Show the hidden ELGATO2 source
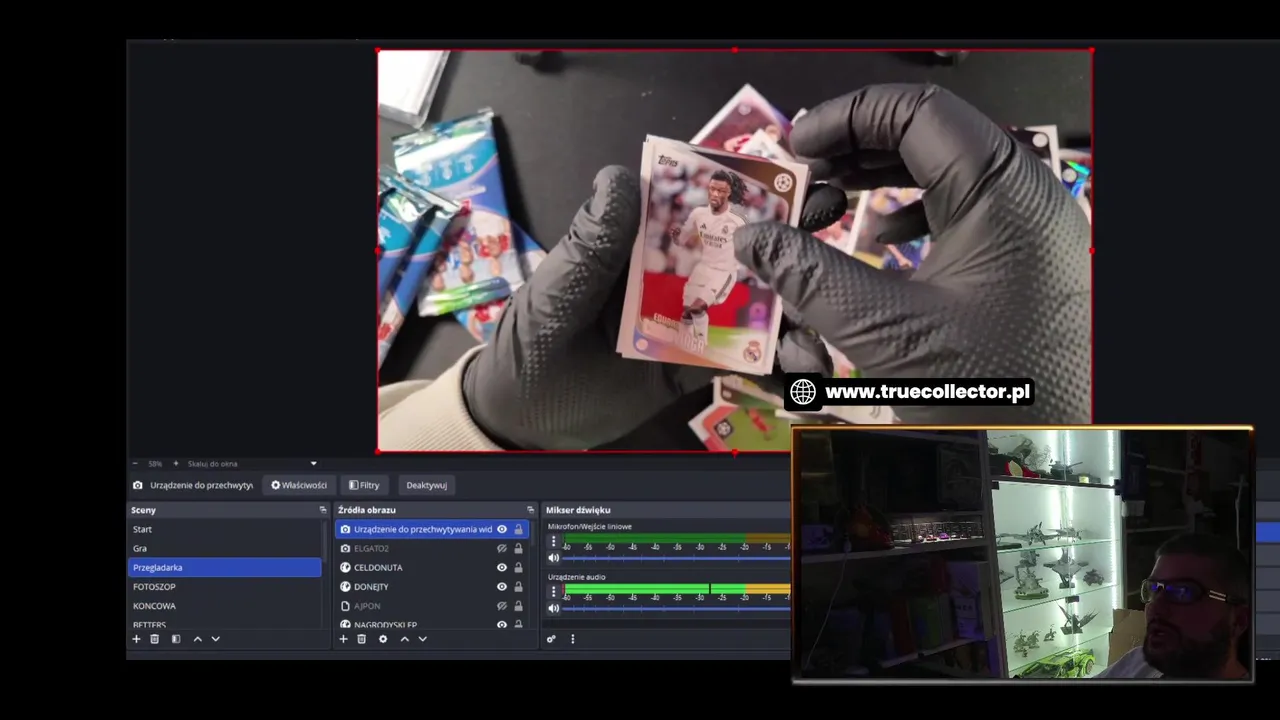Viewport: 1280px width, 720px height. 502,548
